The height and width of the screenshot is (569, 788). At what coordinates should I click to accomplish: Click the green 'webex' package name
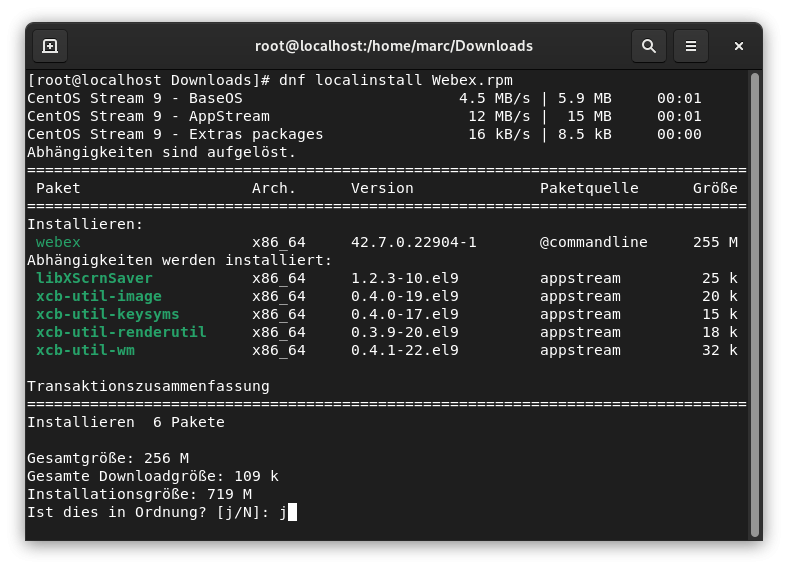[58, 242]
